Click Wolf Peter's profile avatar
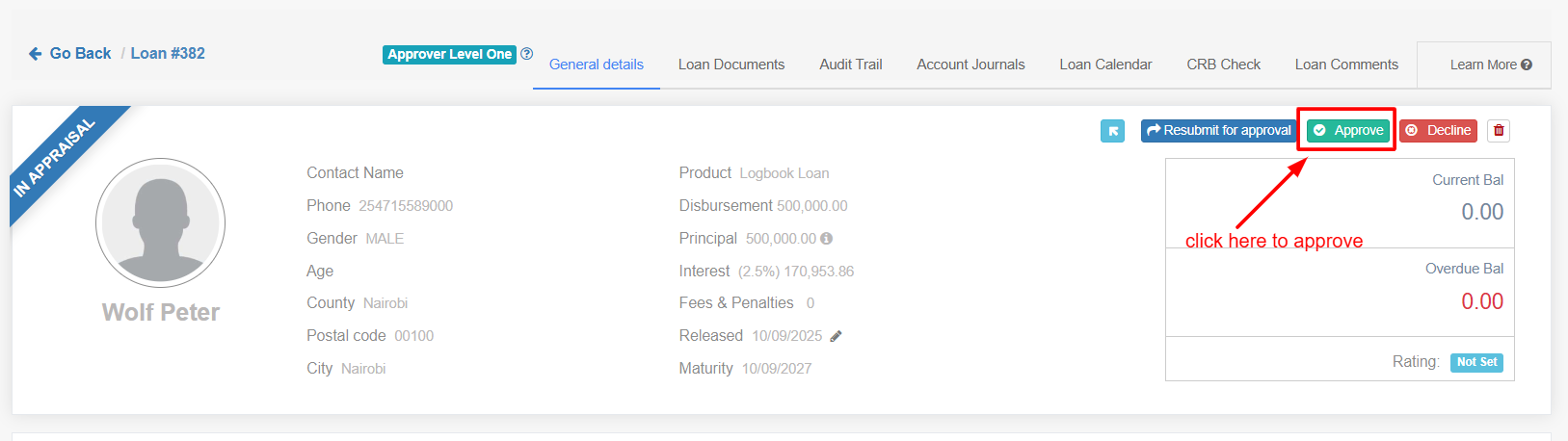The width and height of the screenshot is (1568, 441). tap(161, 223)
